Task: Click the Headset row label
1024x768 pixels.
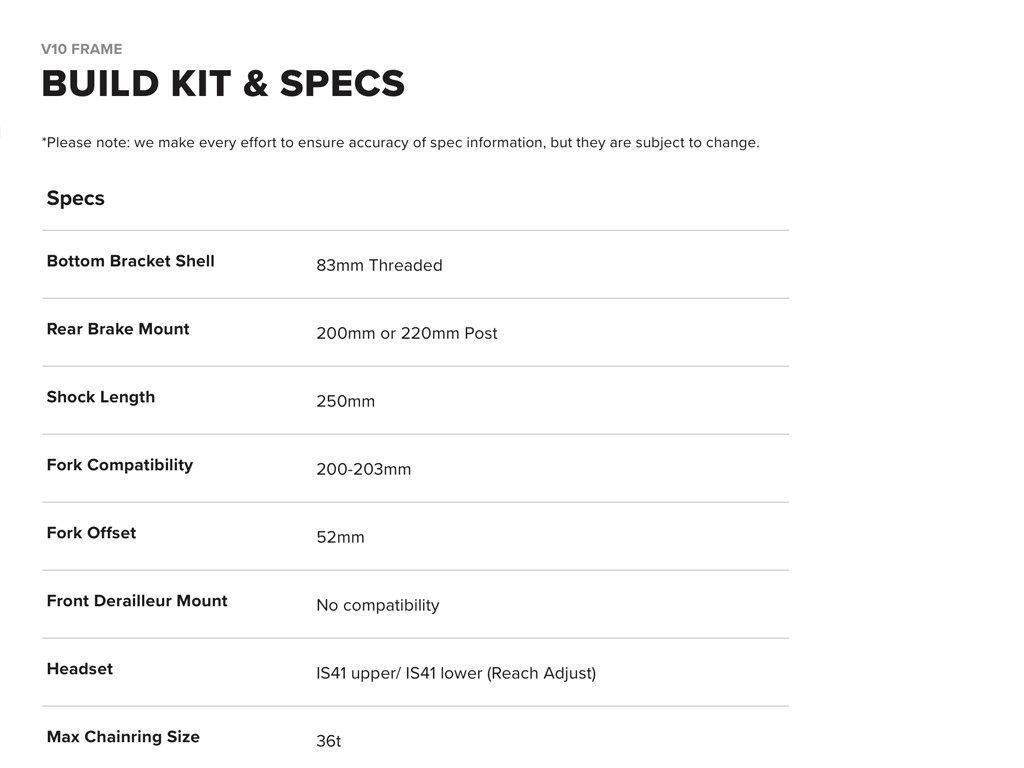Action: tap(80, 669)
